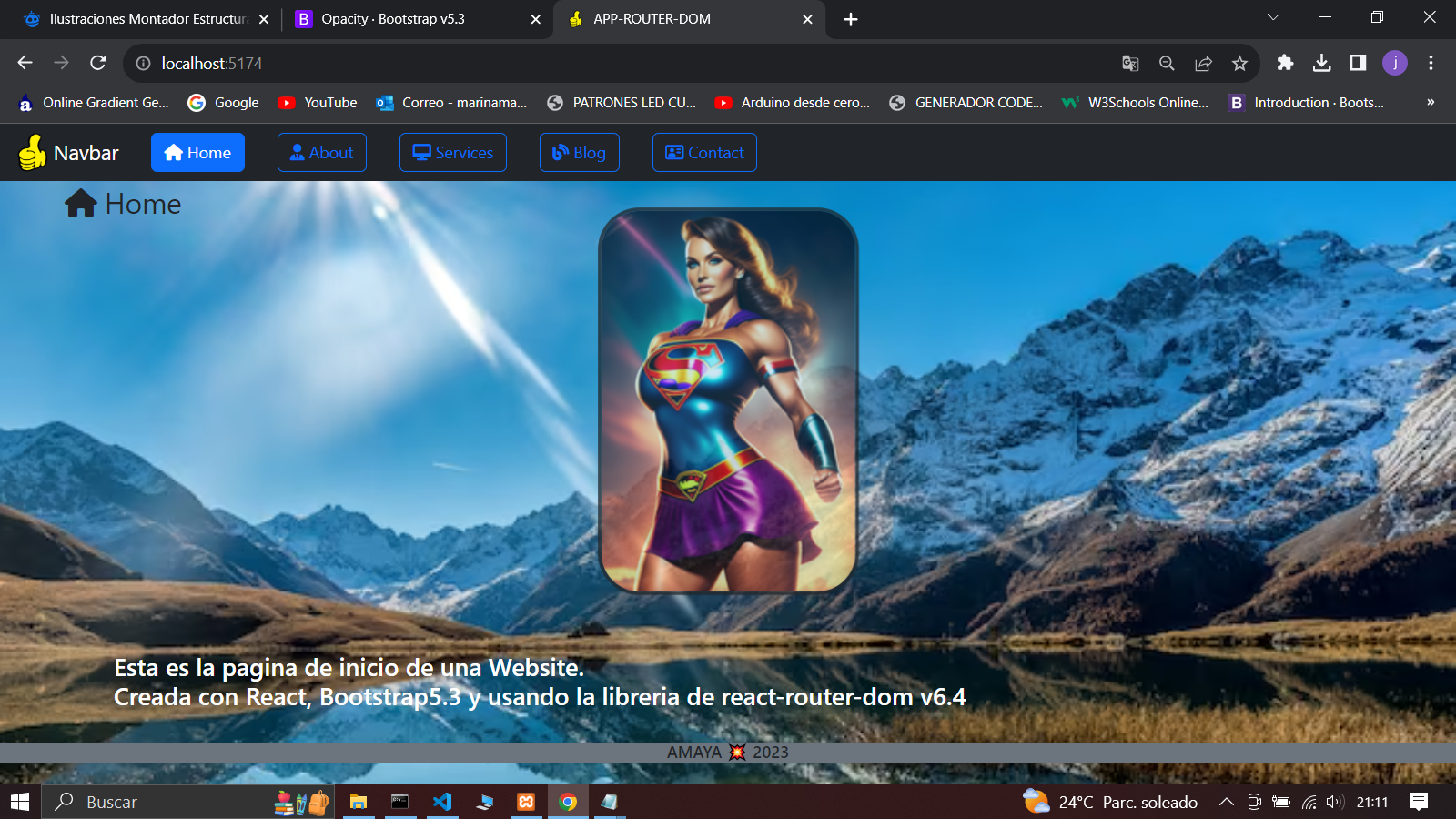1456x819 pixels.
Task: Click the house icon beside Home heading
Action: tap(80, 204)
